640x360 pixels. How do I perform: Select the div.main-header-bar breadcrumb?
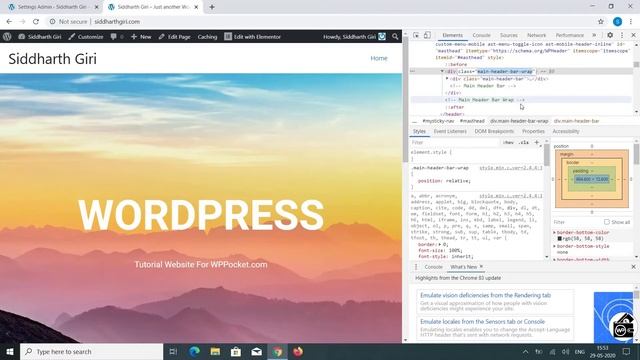[576, 121]
